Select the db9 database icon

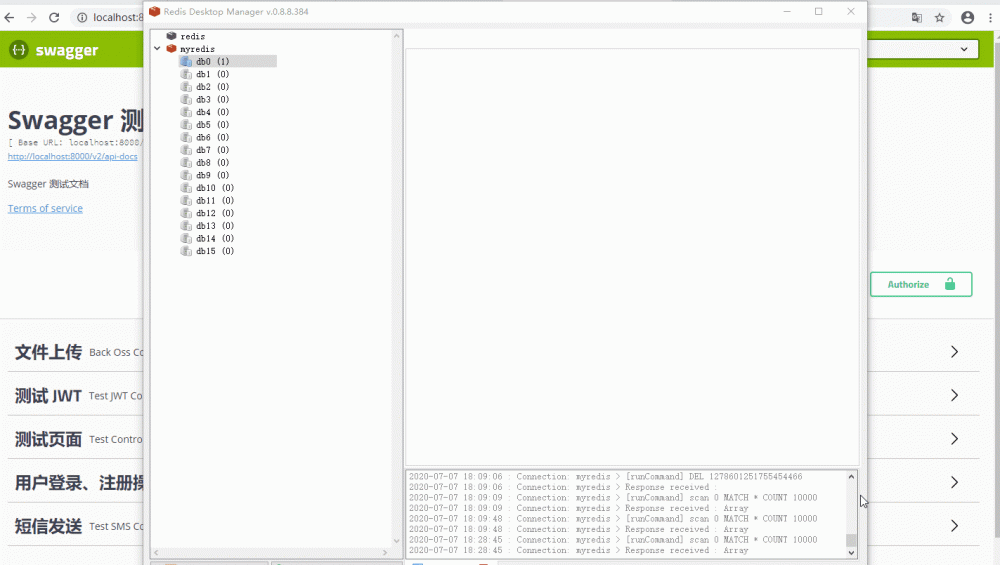[x=186, y=175]
